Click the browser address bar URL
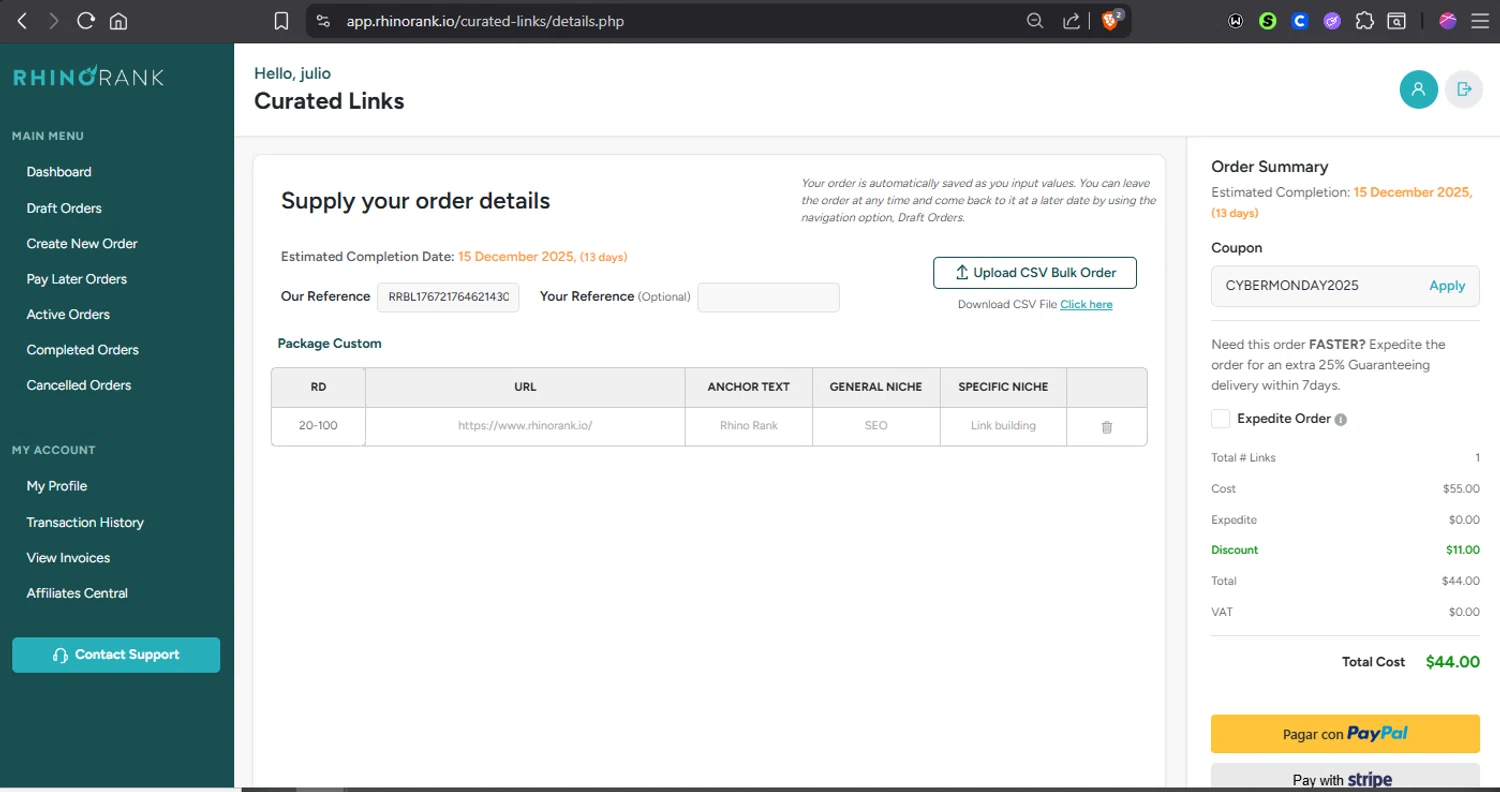The image size is (1500, 792). coord(485,21)
